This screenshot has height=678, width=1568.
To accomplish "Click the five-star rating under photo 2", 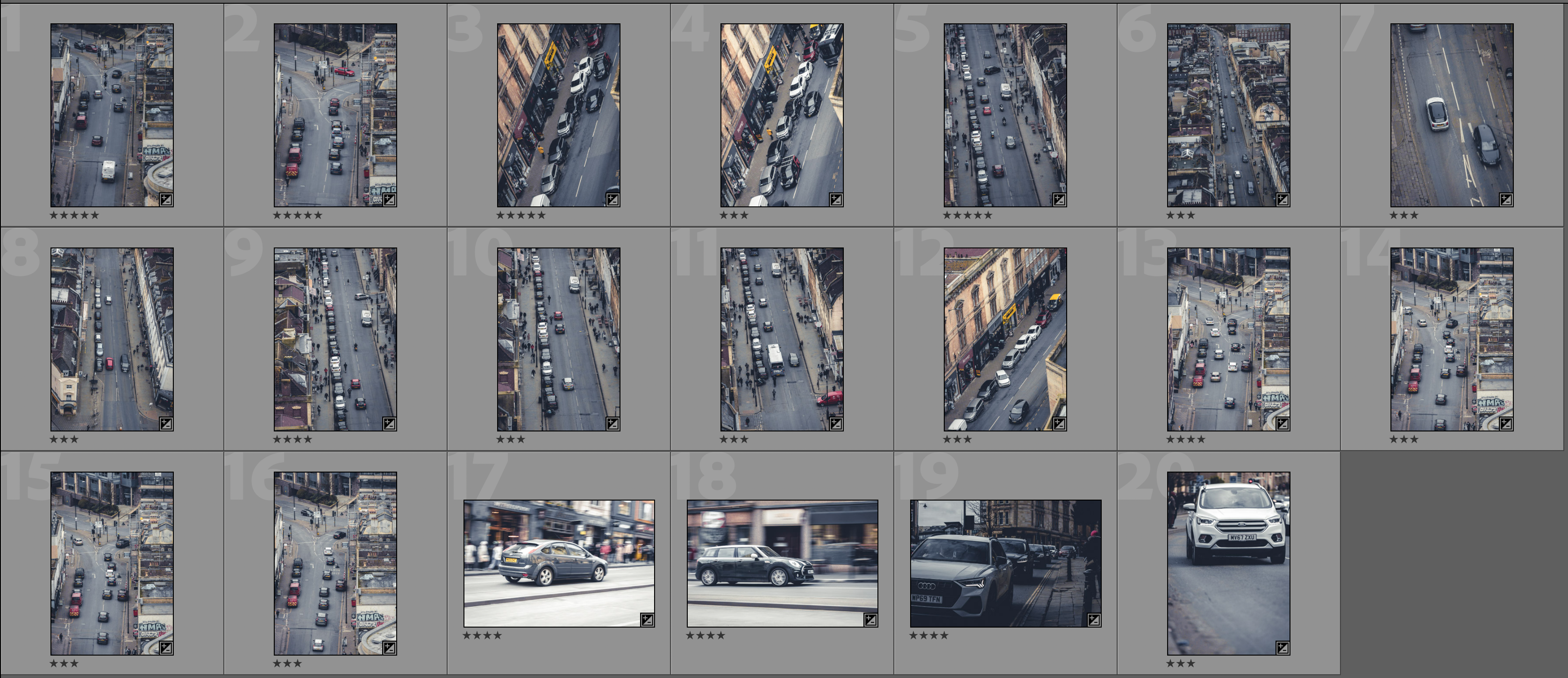I will click(297, 215).
